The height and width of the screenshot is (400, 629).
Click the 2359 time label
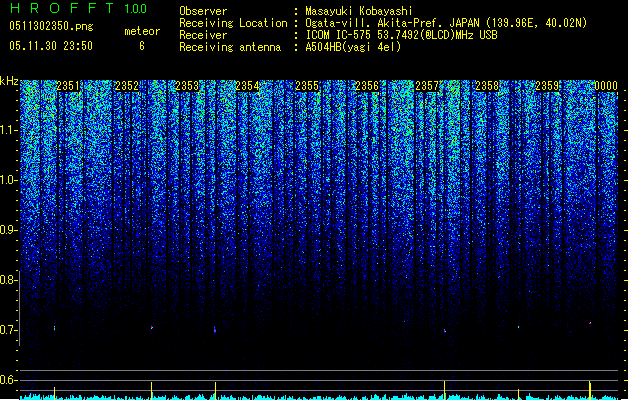click(547, 86)
